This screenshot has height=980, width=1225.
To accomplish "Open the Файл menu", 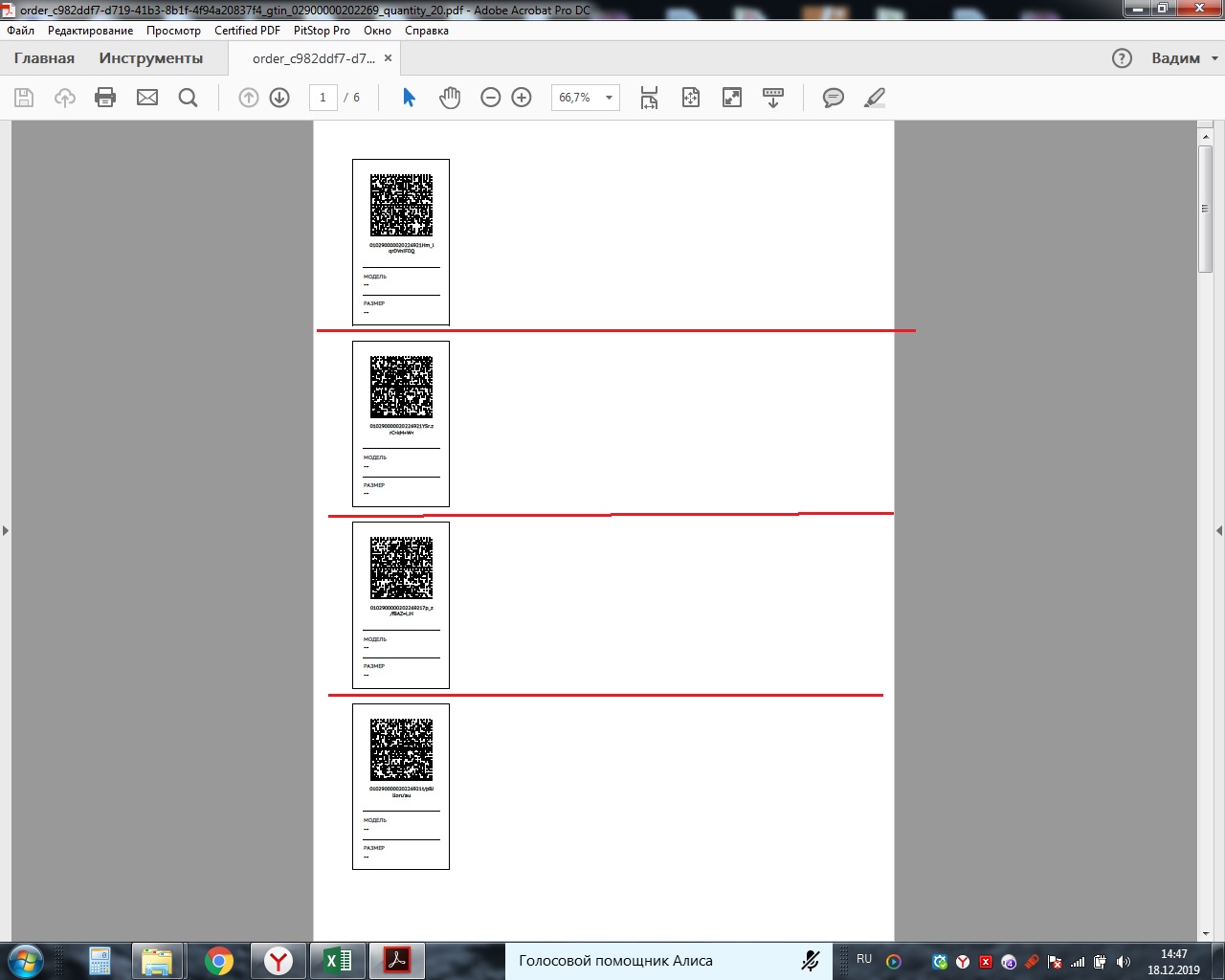I will [x=21, y=31].
